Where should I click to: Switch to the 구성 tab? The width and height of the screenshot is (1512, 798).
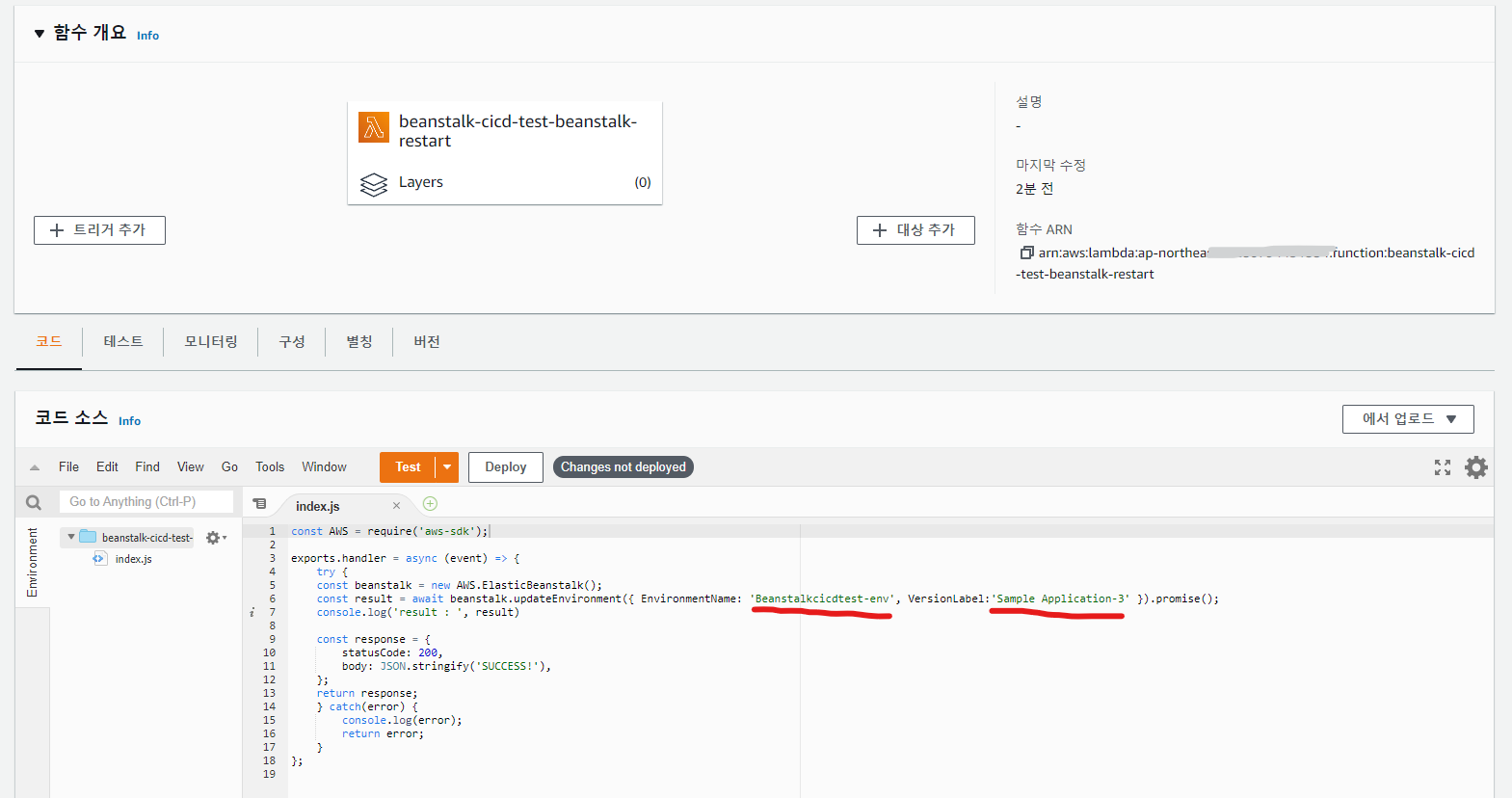(292, 342)
